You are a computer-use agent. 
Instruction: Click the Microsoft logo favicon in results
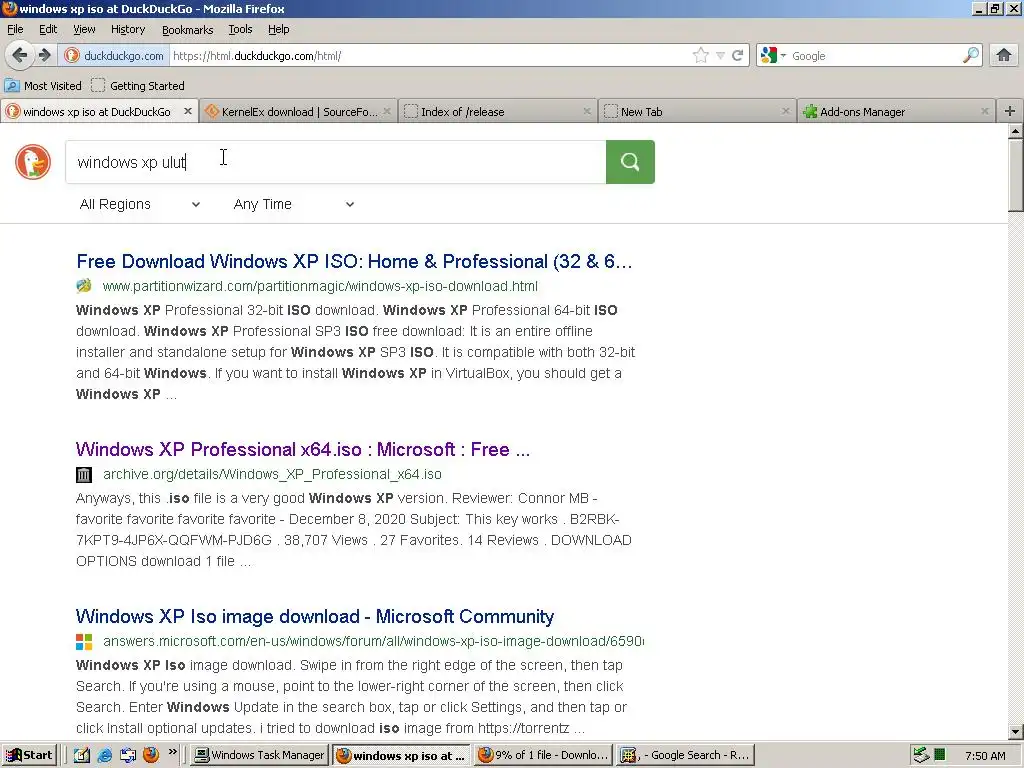coord(84,641)
